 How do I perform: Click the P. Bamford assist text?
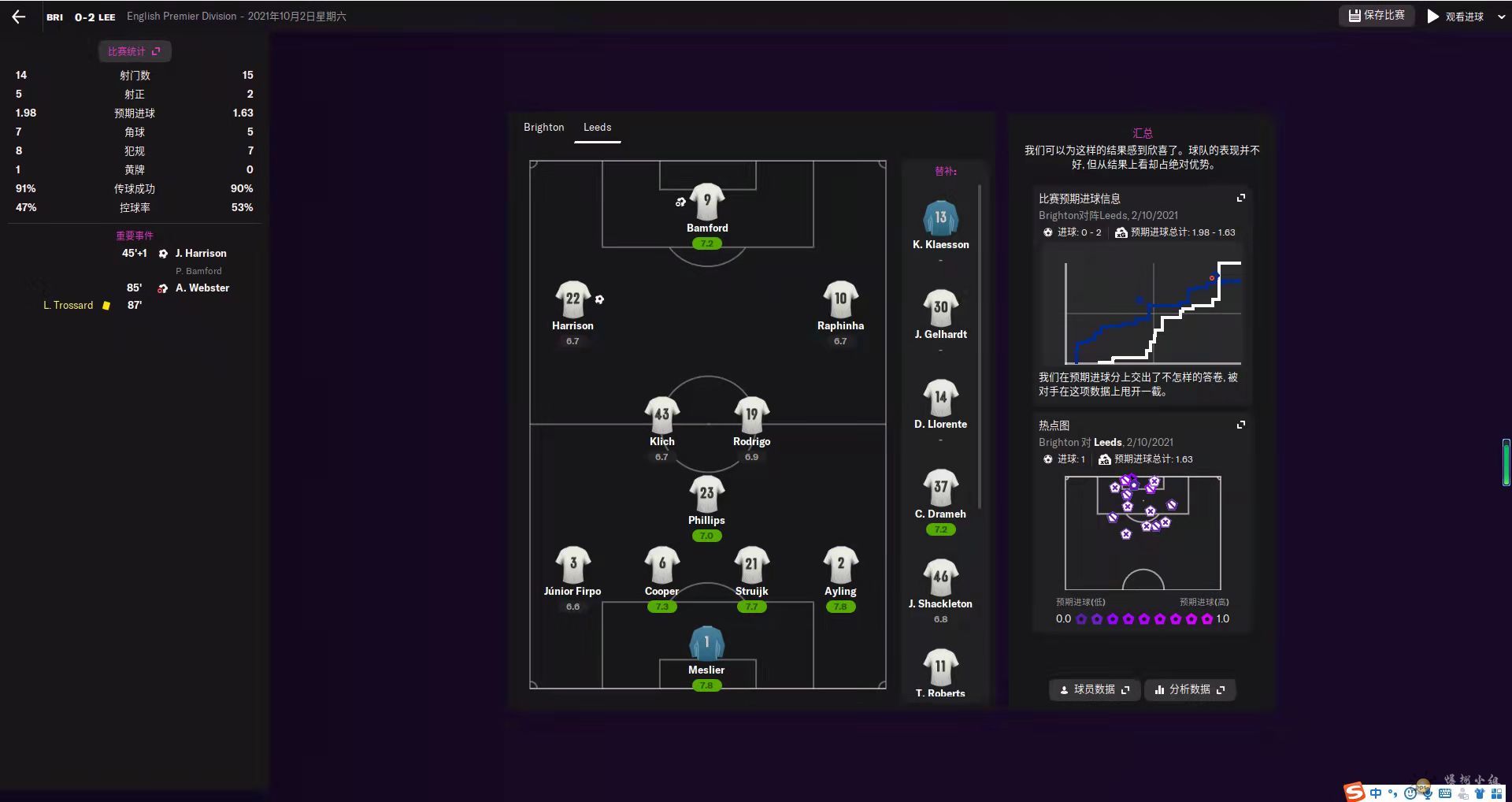(x=198, y=271)
